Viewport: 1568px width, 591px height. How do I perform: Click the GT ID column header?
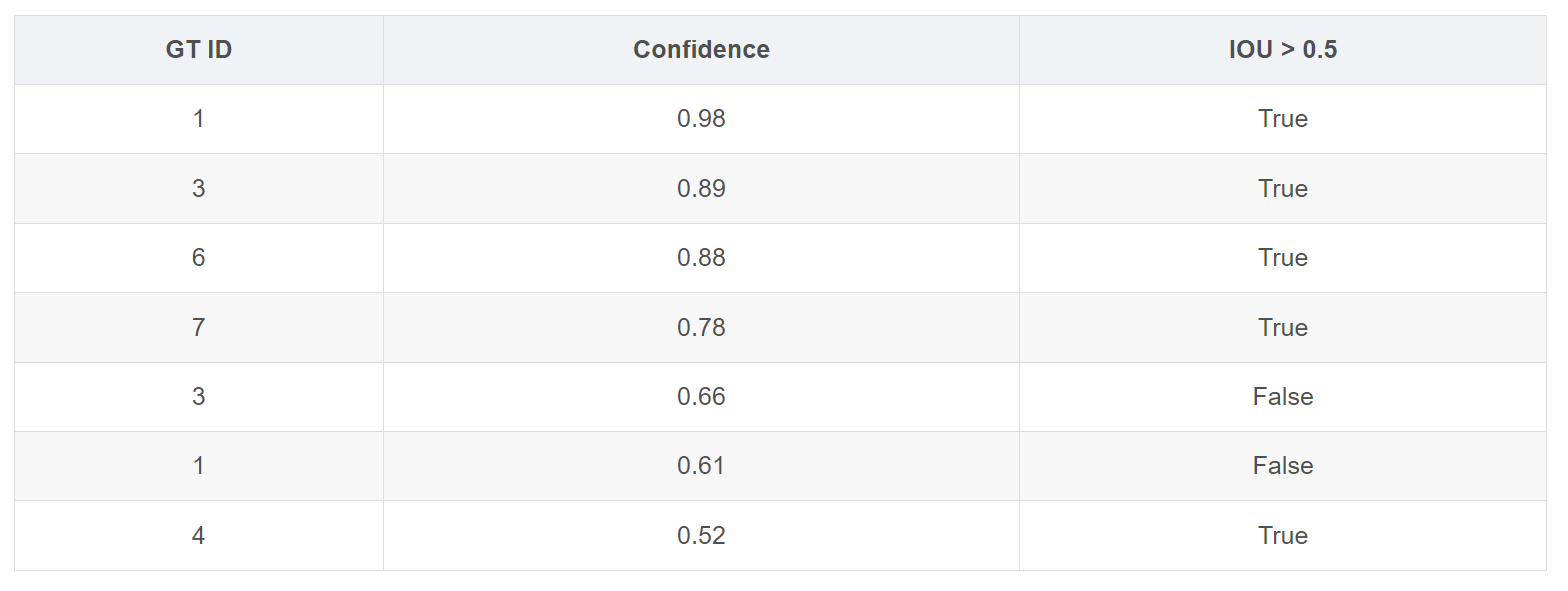pos(199,50)
